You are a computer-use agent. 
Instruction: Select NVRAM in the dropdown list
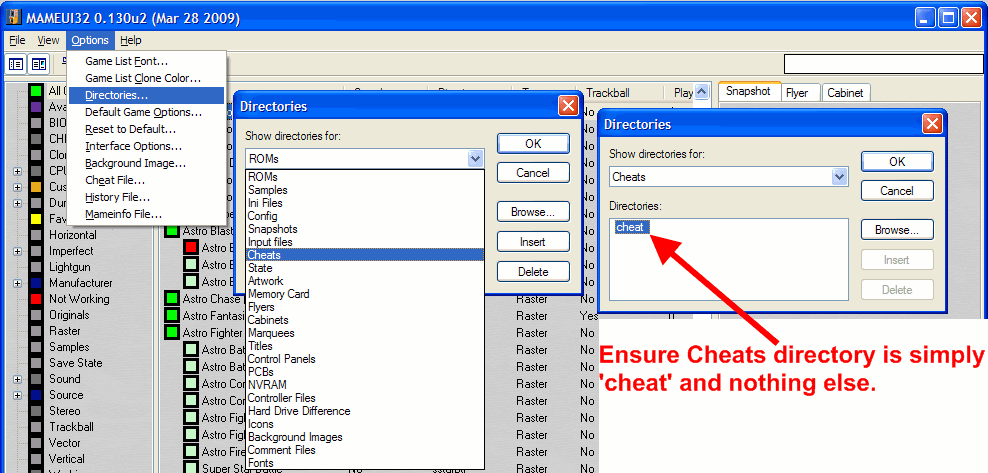(365, 385)
